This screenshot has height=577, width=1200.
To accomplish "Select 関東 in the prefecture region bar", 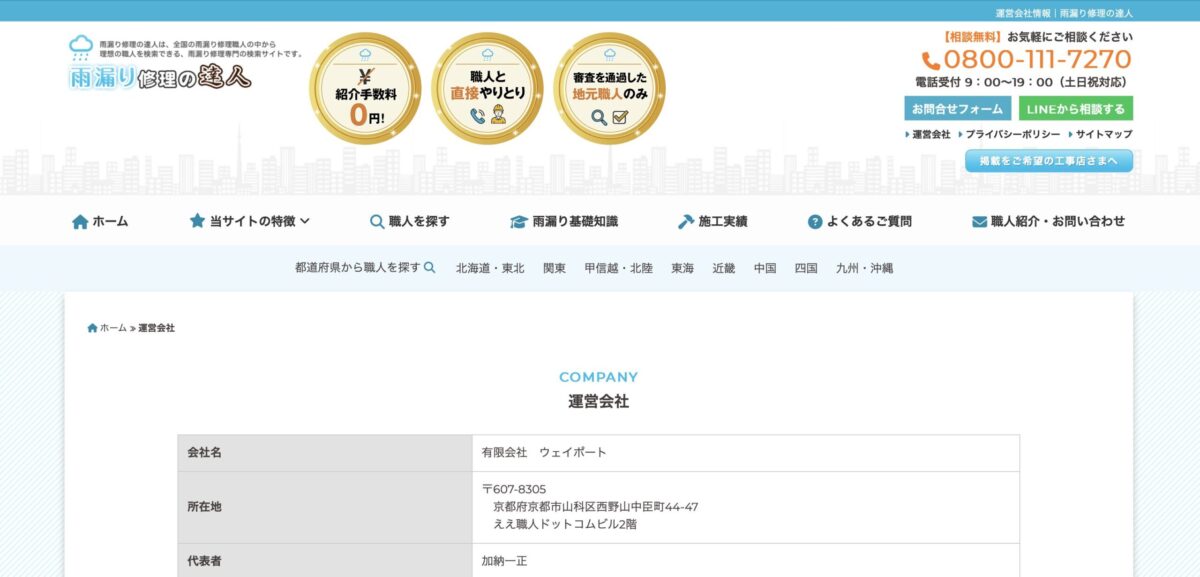I will point(554,268).
